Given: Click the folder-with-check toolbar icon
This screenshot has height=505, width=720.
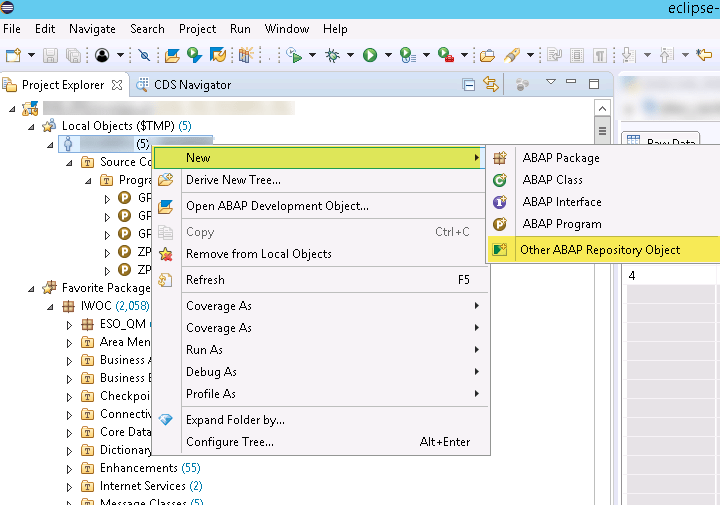Looking at the screenshot, I should point(218,56).
